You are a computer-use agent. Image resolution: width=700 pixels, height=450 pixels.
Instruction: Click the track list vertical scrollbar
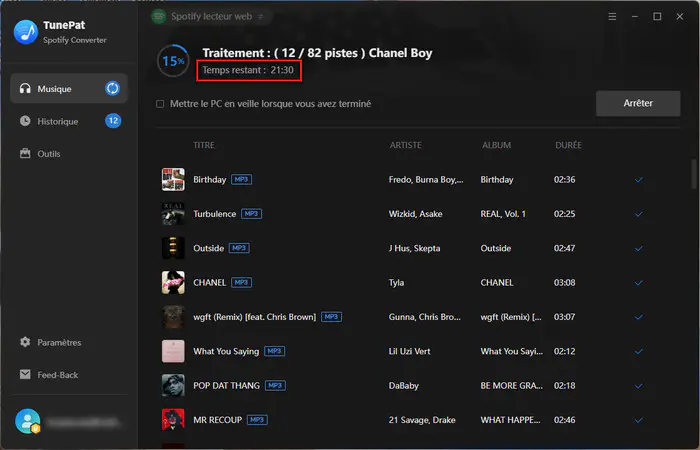point(694,174)
